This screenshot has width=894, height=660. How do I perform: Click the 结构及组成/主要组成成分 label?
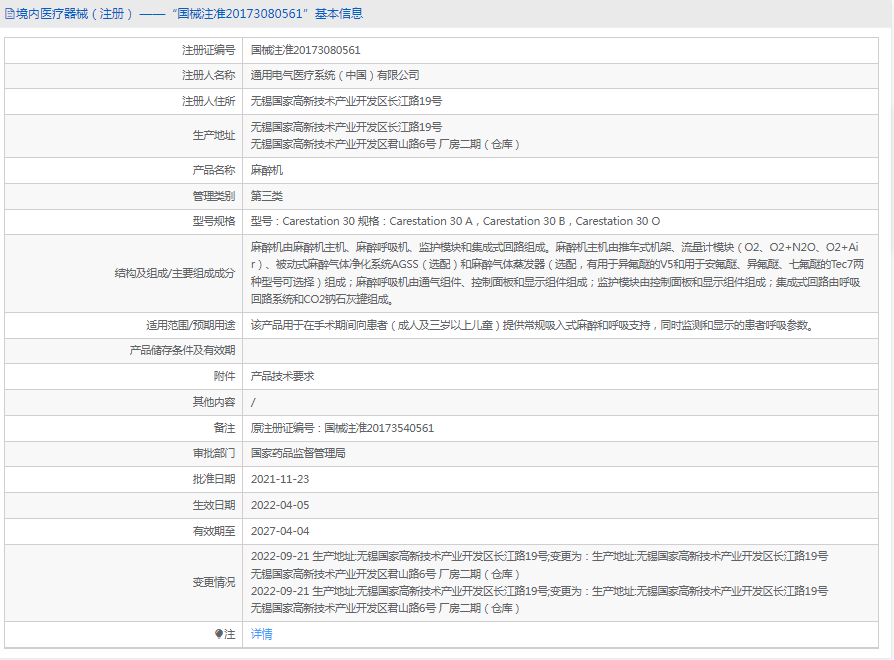click(175, 274)
